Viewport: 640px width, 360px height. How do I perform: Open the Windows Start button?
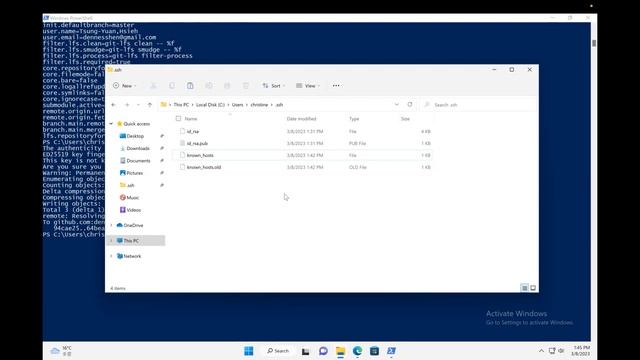249,351
